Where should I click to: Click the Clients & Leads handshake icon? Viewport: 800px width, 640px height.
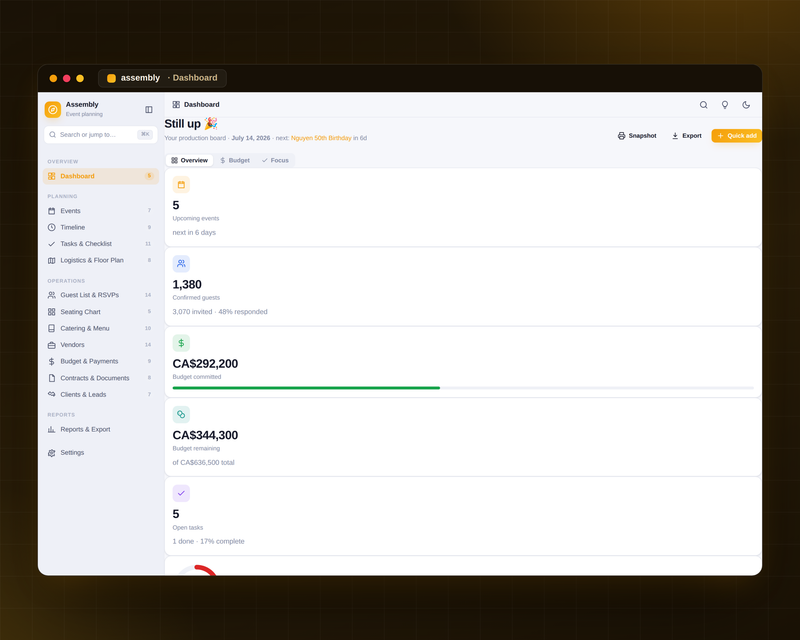[52, 395]
